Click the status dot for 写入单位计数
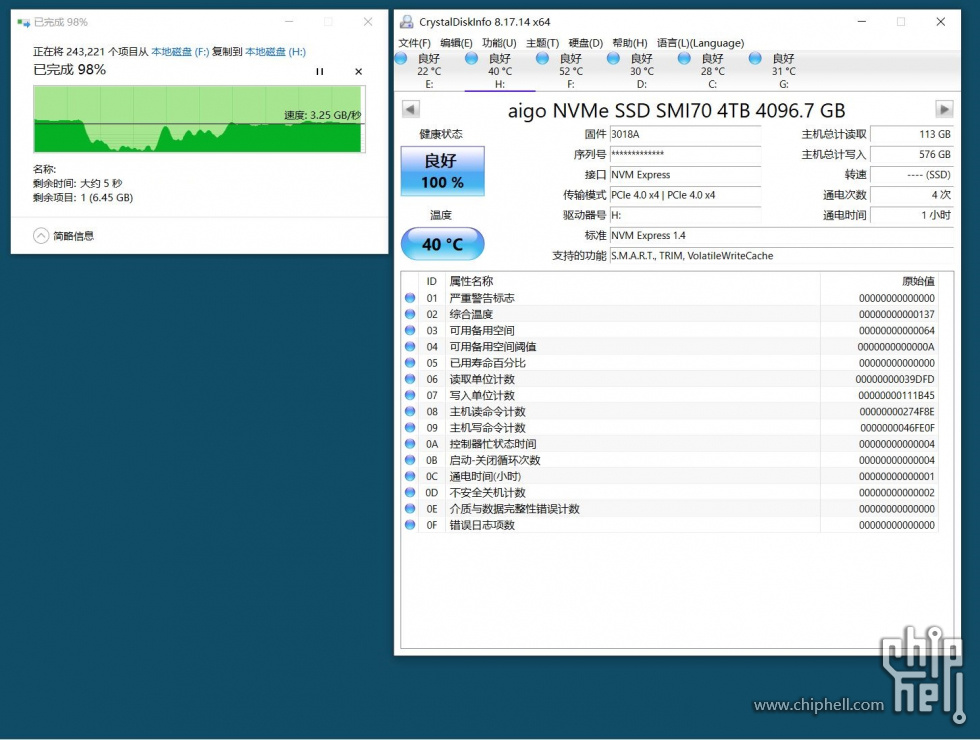This screenshot has width=980, height=740. [x=410, y=396]
